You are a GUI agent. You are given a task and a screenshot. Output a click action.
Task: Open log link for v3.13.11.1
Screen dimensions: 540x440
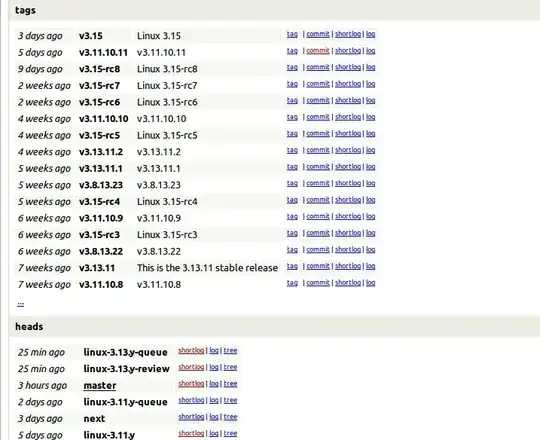point(370,167)
